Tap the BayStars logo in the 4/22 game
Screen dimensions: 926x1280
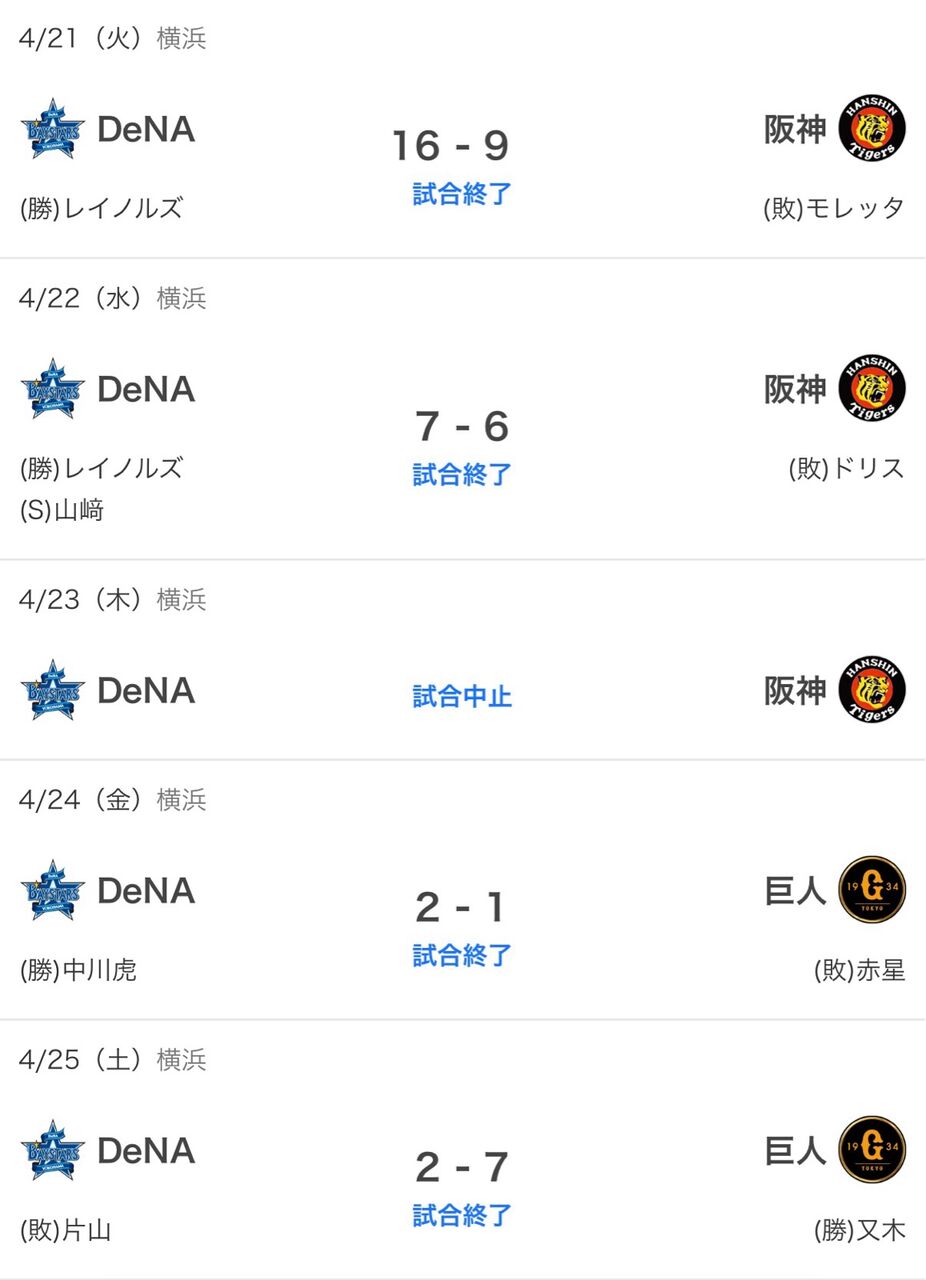pos(53,389)
